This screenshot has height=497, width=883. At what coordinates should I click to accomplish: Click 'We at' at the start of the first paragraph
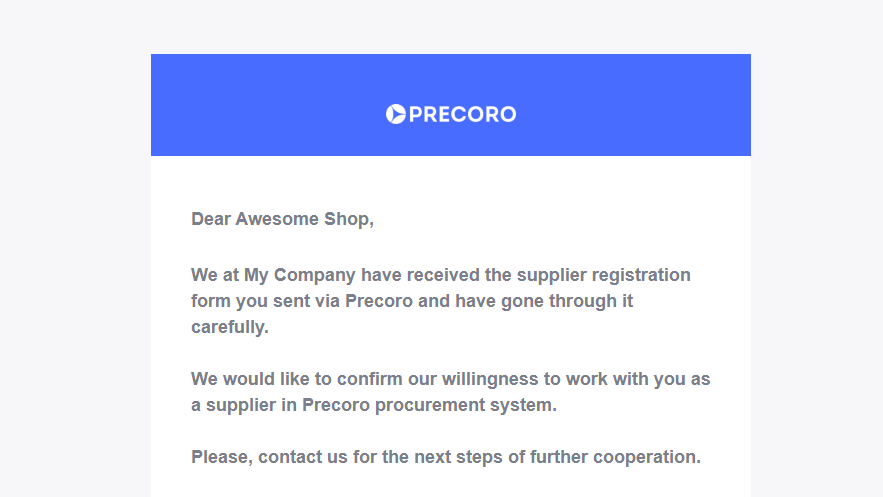tap(215, 275)
